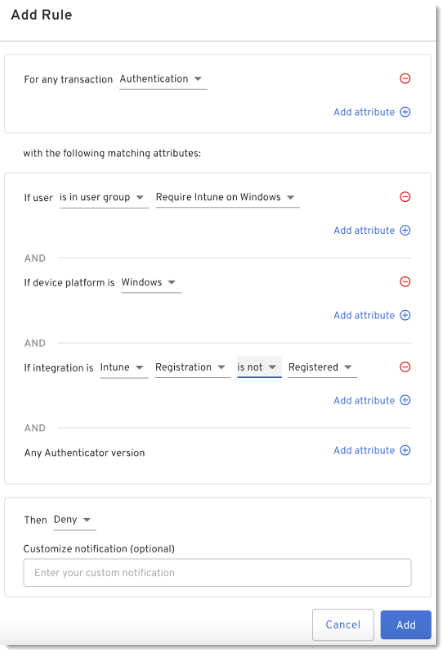Expand the Require Intune on Windows dropdown
The height and width of the screenshot is (655, 446).
coord(228,198)
